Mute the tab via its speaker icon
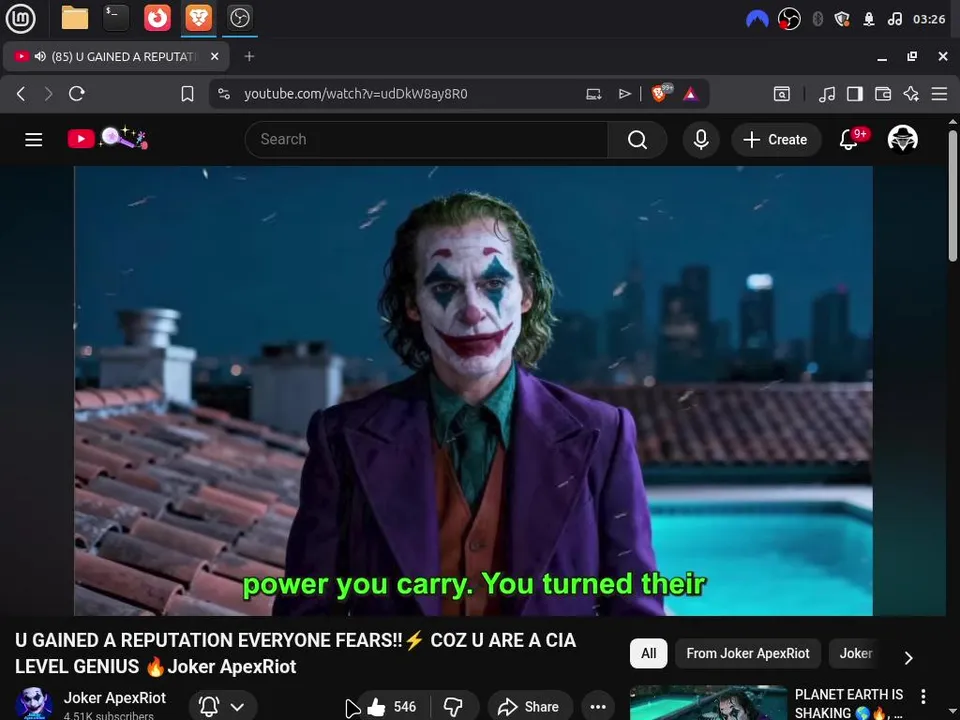 click(x=40, y=56)
